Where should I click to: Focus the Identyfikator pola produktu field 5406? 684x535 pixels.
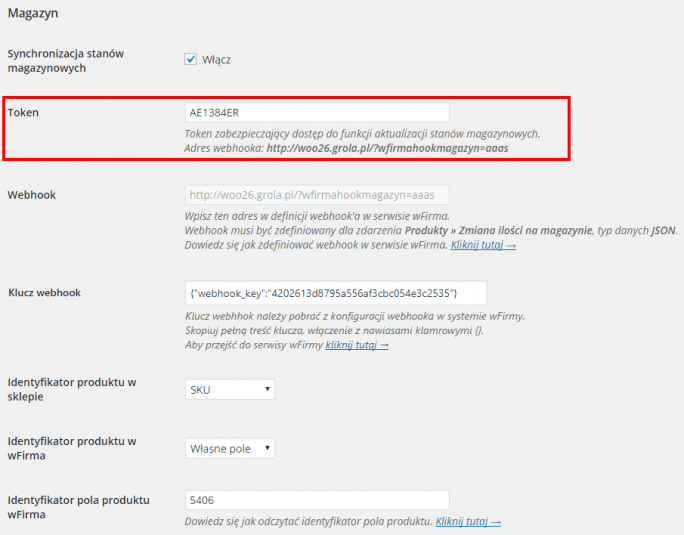coord(317,500)
